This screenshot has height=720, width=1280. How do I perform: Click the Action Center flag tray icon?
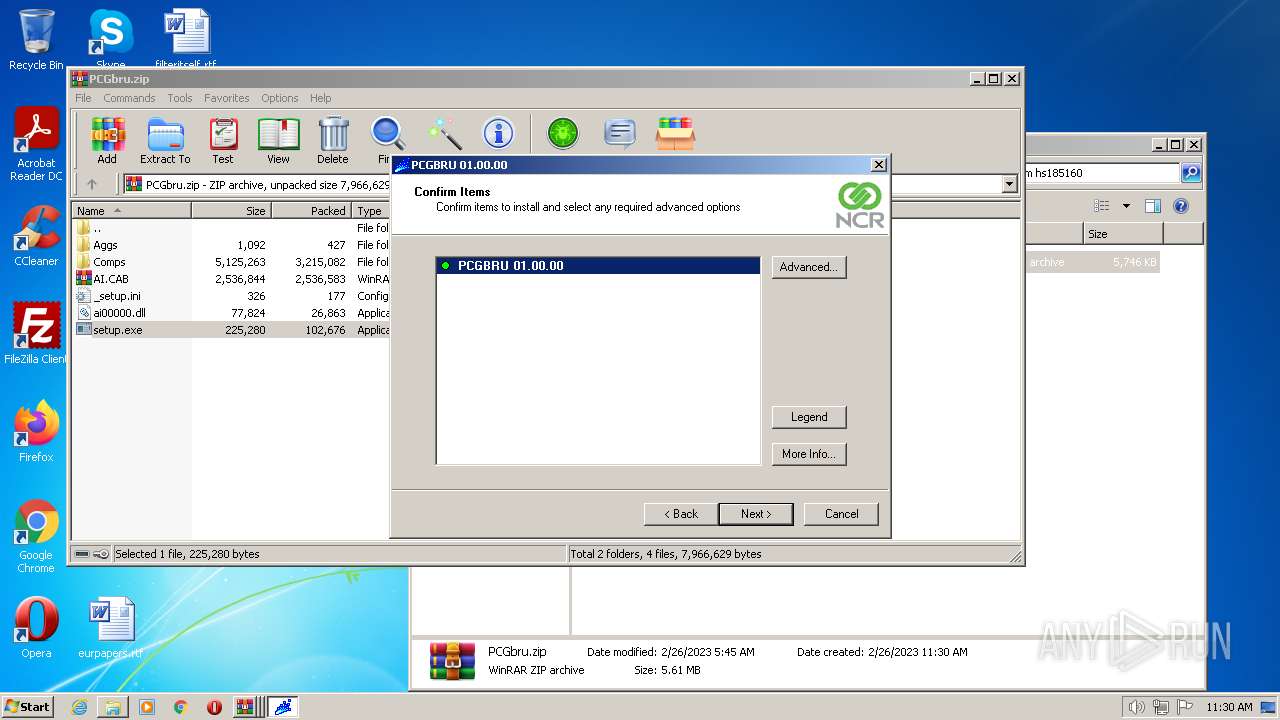(x=1185, y=707)
